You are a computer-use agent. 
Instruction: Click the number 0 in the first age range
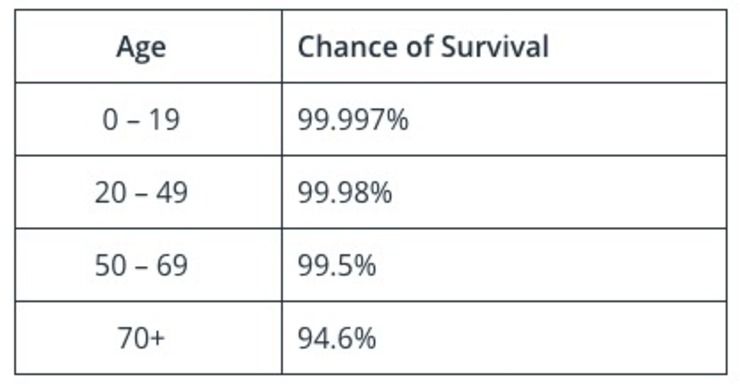coord(109,119)
